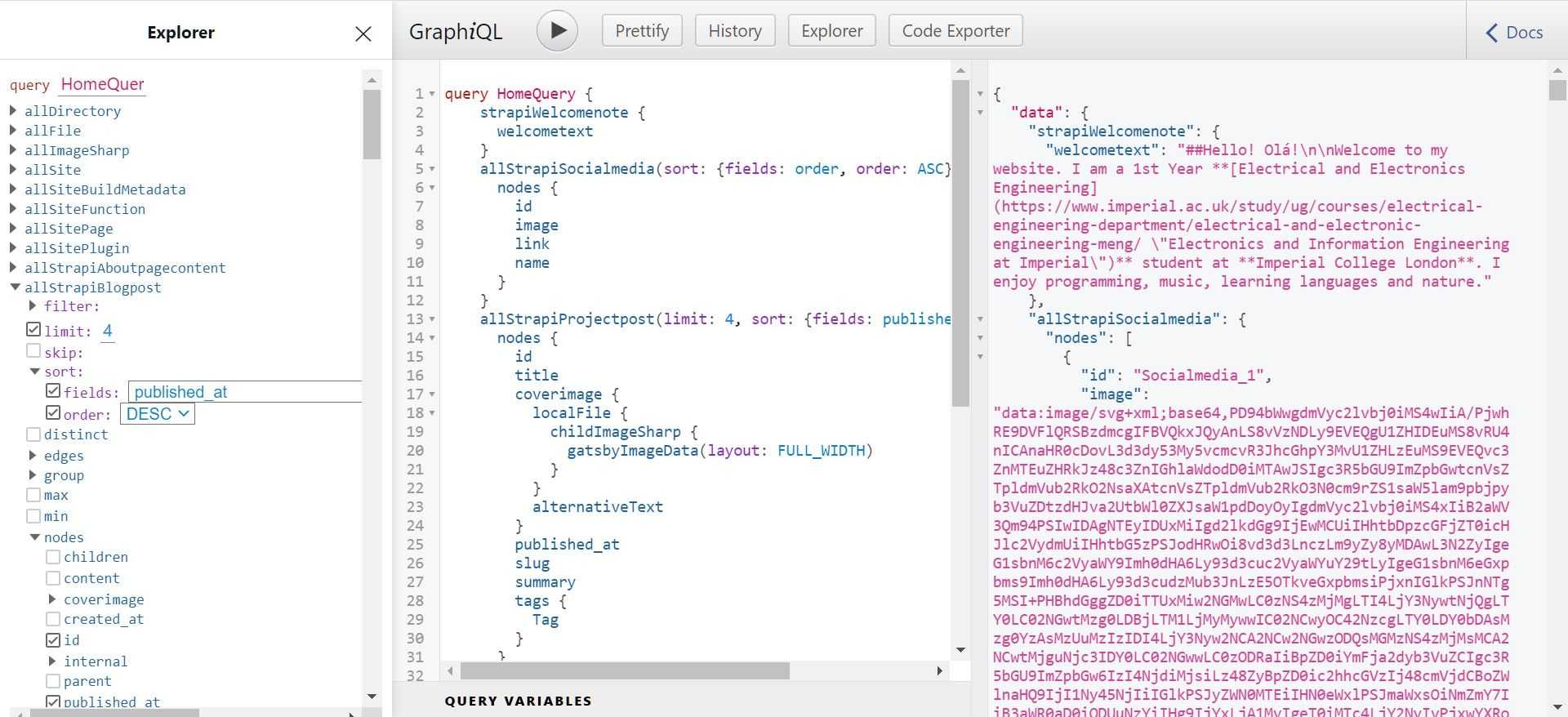Toggle the Explorer toolbar button
The image size is (1568, 717).
(x=831, y=31)
